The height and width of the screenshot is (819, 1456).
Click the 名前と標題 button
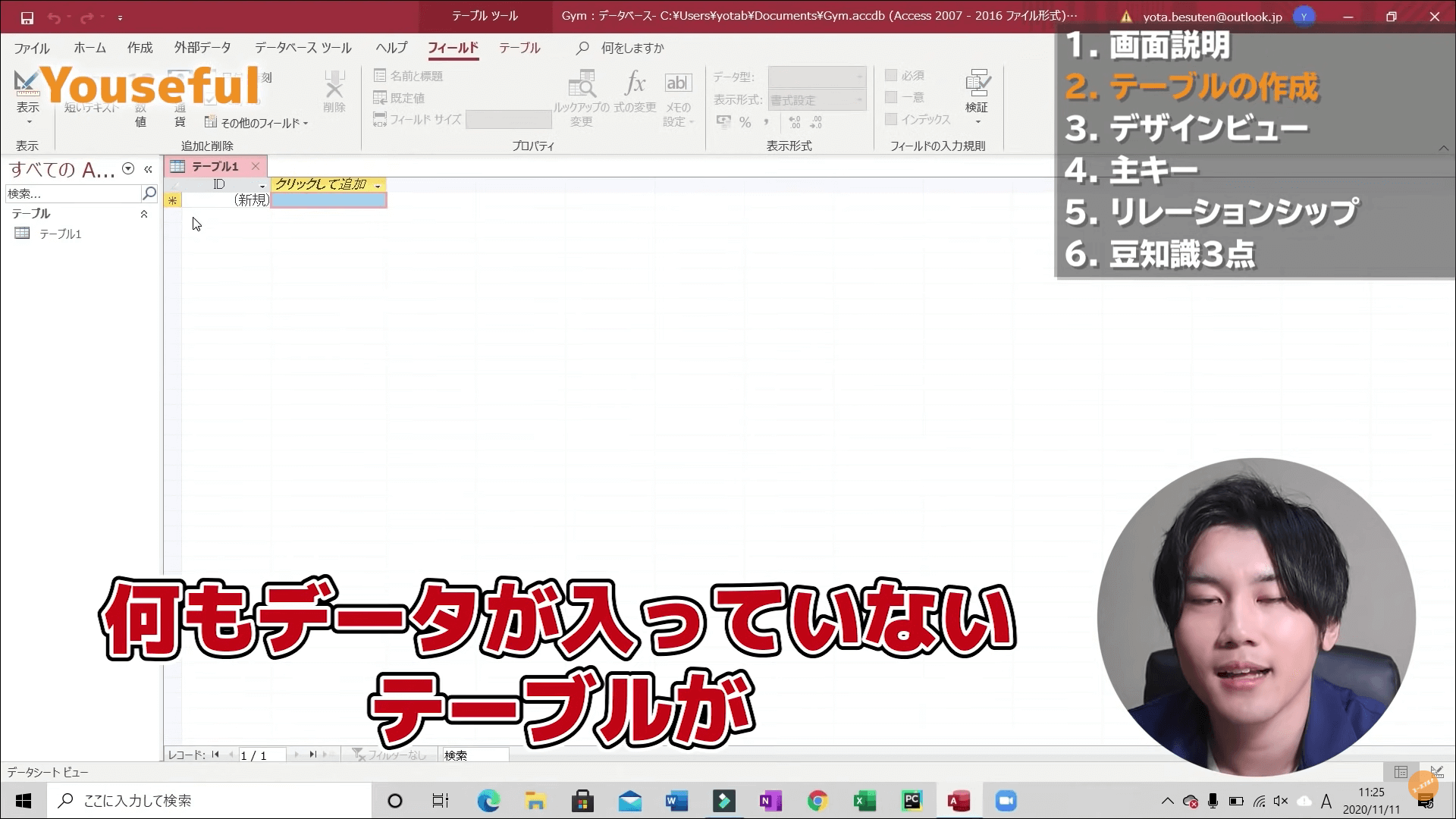(408, 76)
